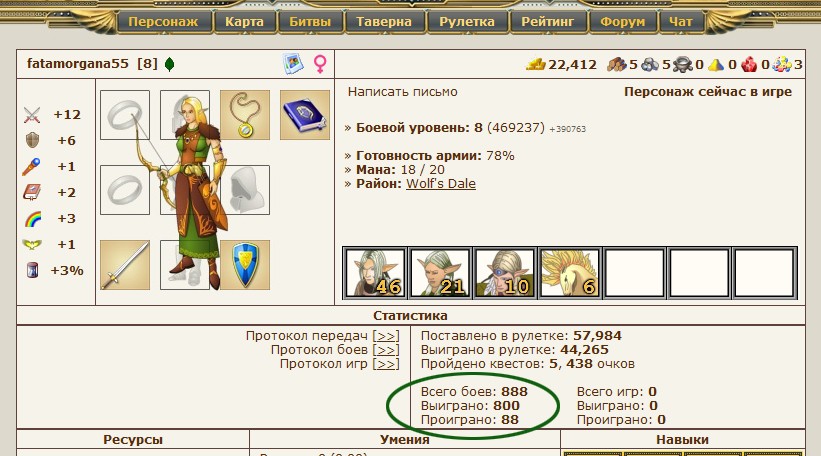
Task: Select the blue spellbook item slot
Action: (x=305, y=115)
